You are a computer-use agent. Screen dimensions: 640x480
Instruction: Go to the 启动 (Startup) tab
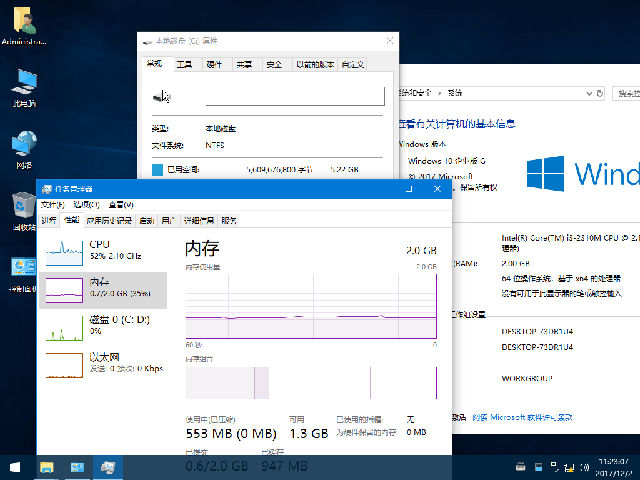coord(147,220)
